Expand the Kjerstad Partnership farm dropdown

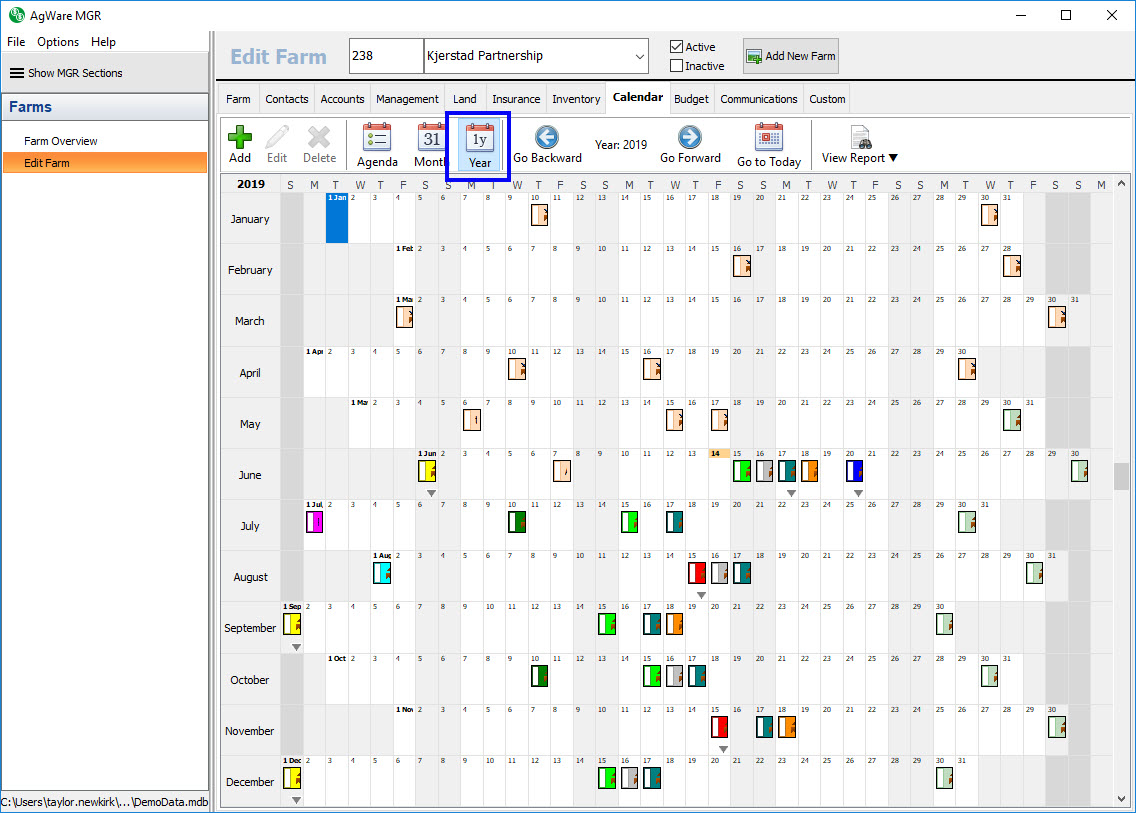click(x=640, y=56)
